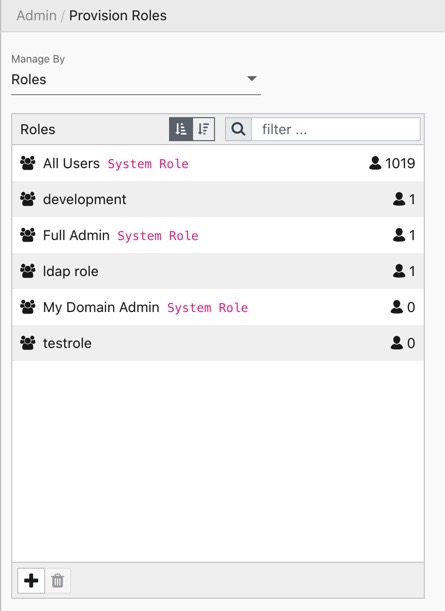
Task: Select the ldap role entry
Action: pos(218,271)
